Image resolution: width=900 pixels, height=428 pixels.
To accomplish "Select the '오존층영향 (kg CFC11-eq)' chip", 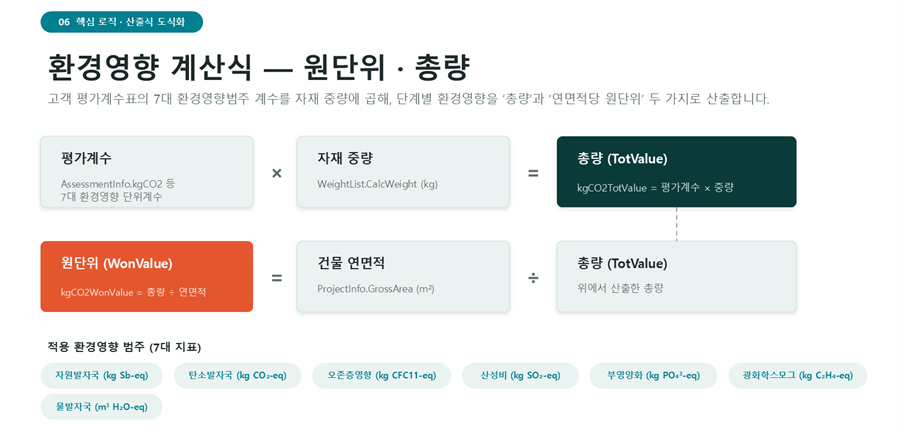I will (x=382, y=376).
